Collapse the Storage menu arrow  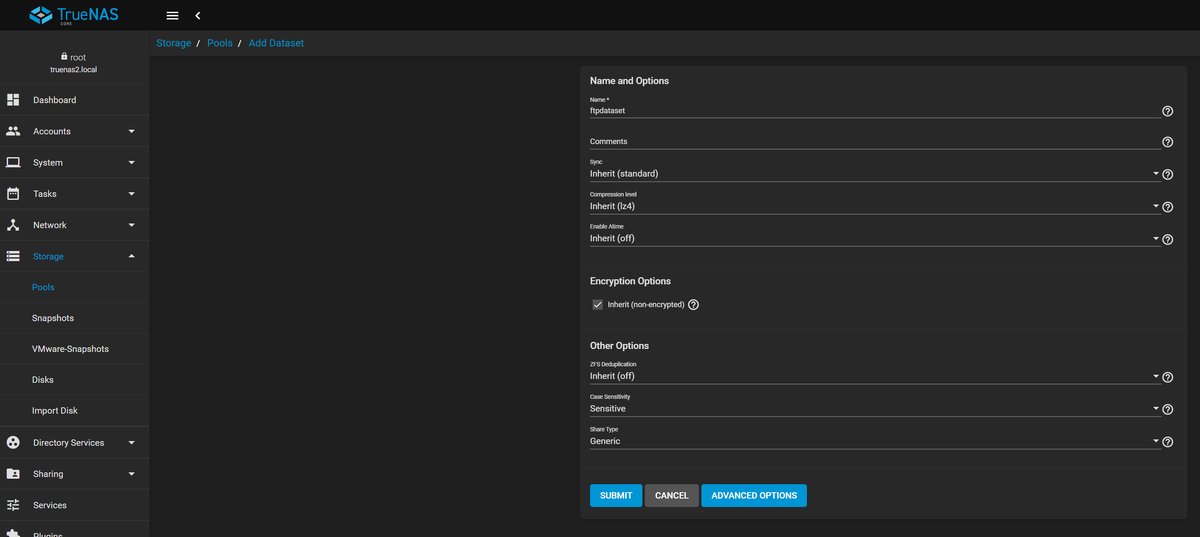point(131,256)
